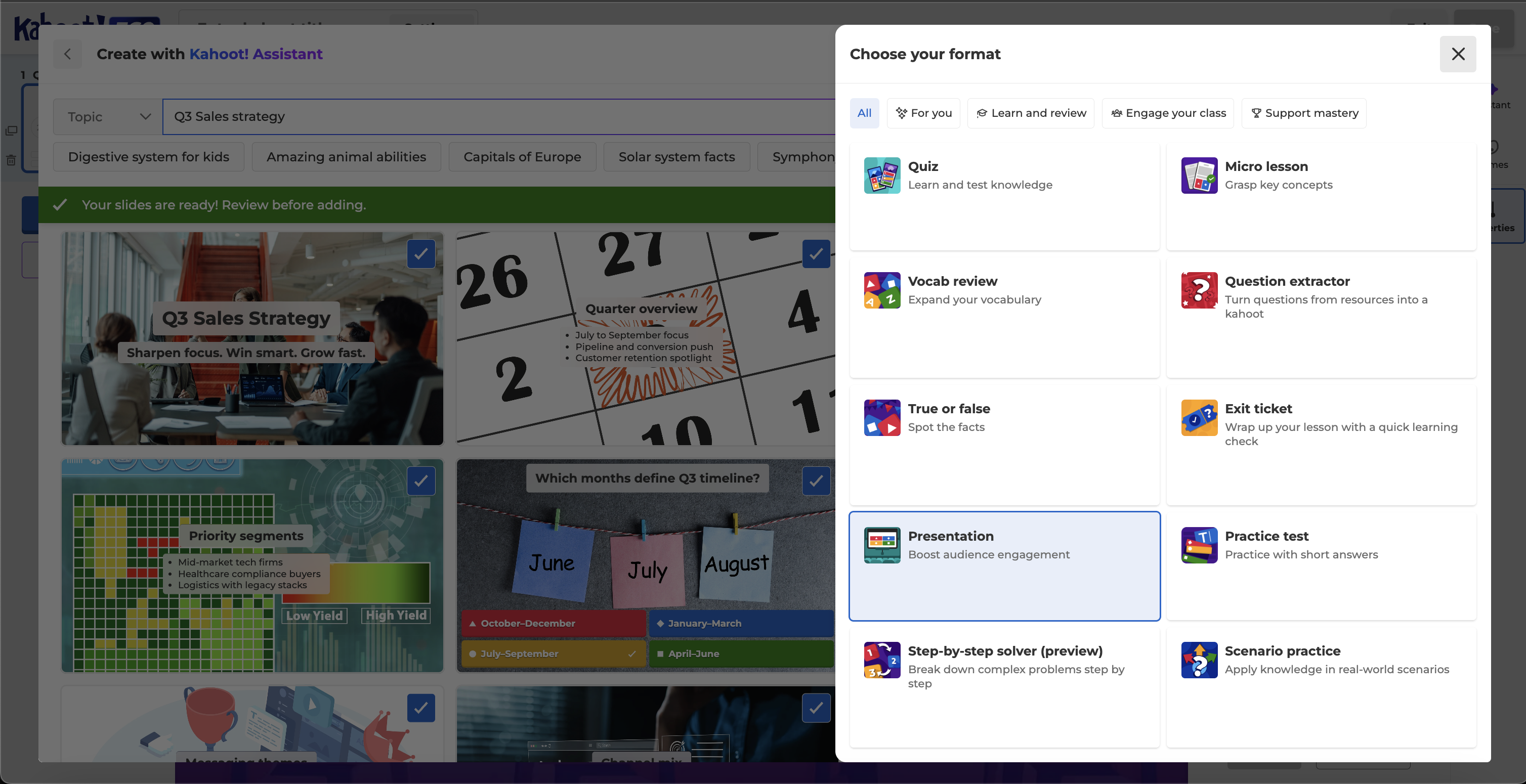Click the True or false format icon
Viewport: 1526px width, 784px height.
click(x=881, y=417)
